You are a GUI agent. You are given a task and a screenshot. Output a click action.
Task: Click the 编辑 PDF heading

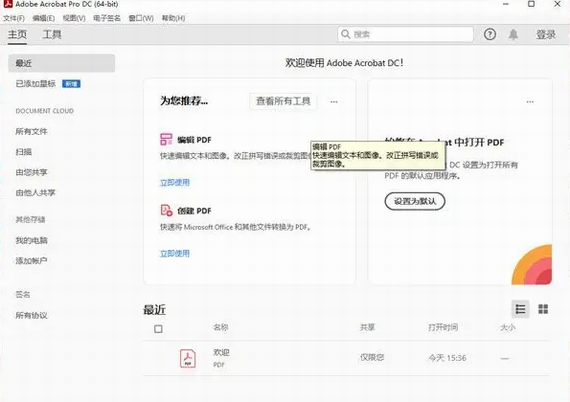(x=194, y=140)
